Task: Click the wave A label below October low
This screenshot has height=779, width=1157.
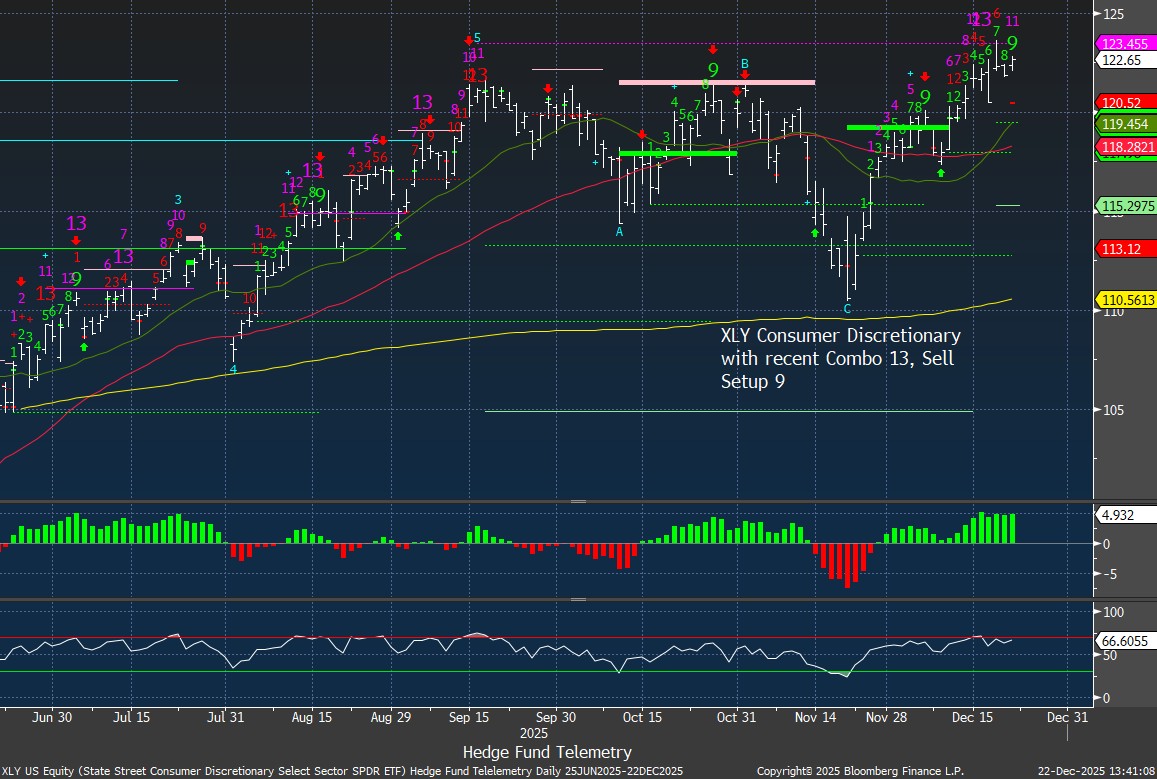Action: [619, 231]
